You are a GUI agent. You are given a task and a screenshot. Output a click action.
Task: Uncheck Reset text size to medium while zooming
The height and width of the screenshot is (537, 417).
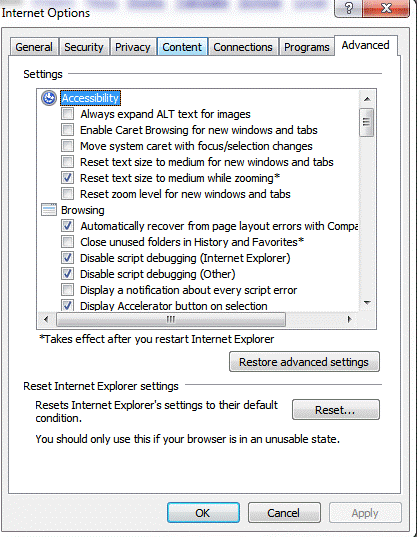point(67,178)
